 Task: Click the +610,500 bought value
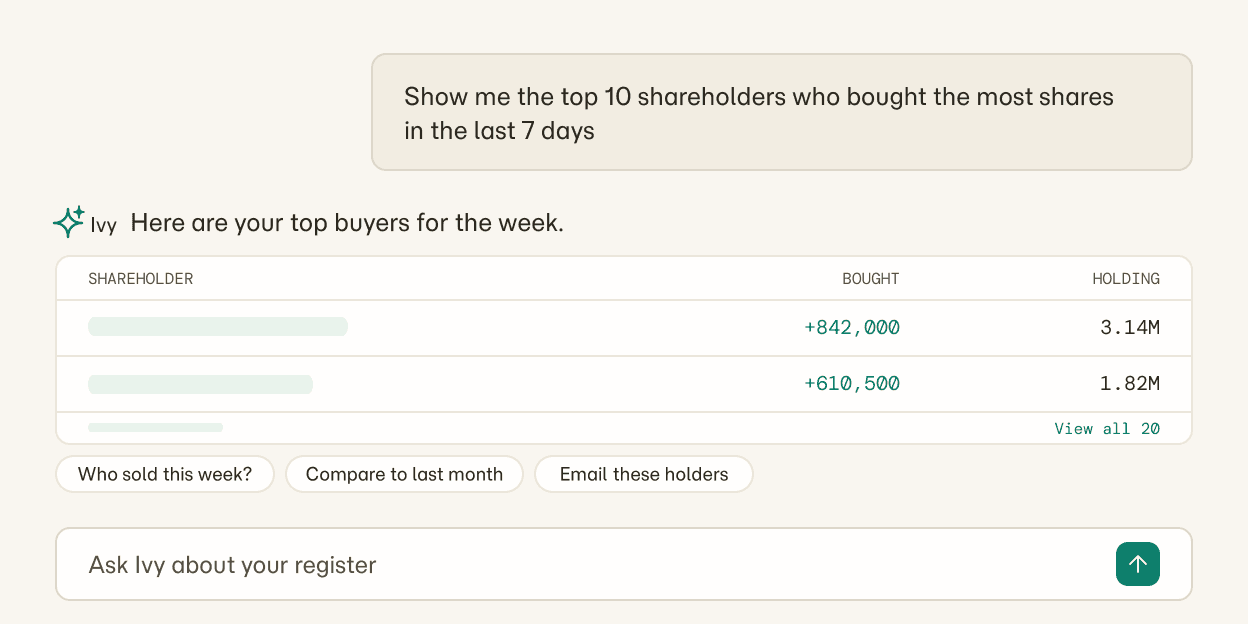pos(852,383)
